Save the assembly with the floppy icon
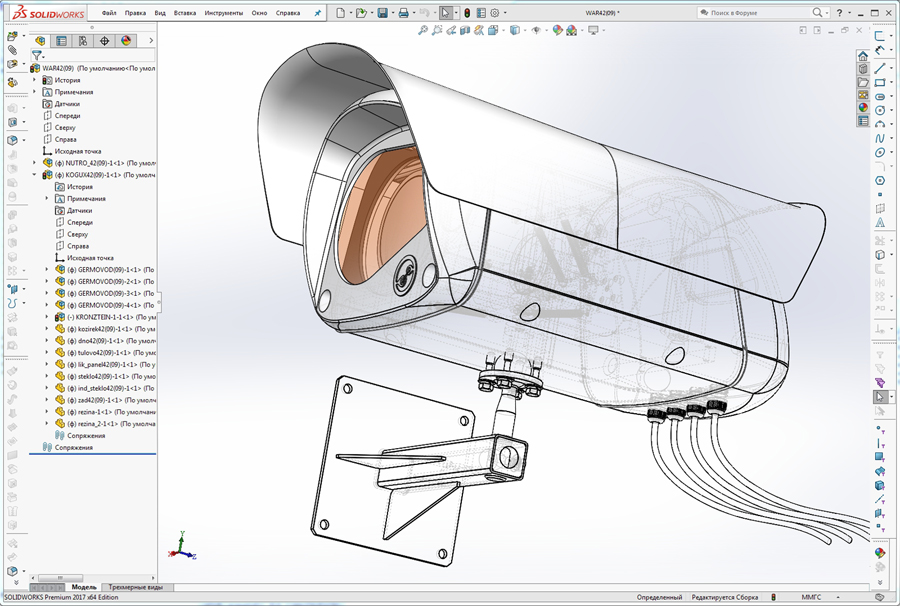900x606 pixels. (382, 13)
